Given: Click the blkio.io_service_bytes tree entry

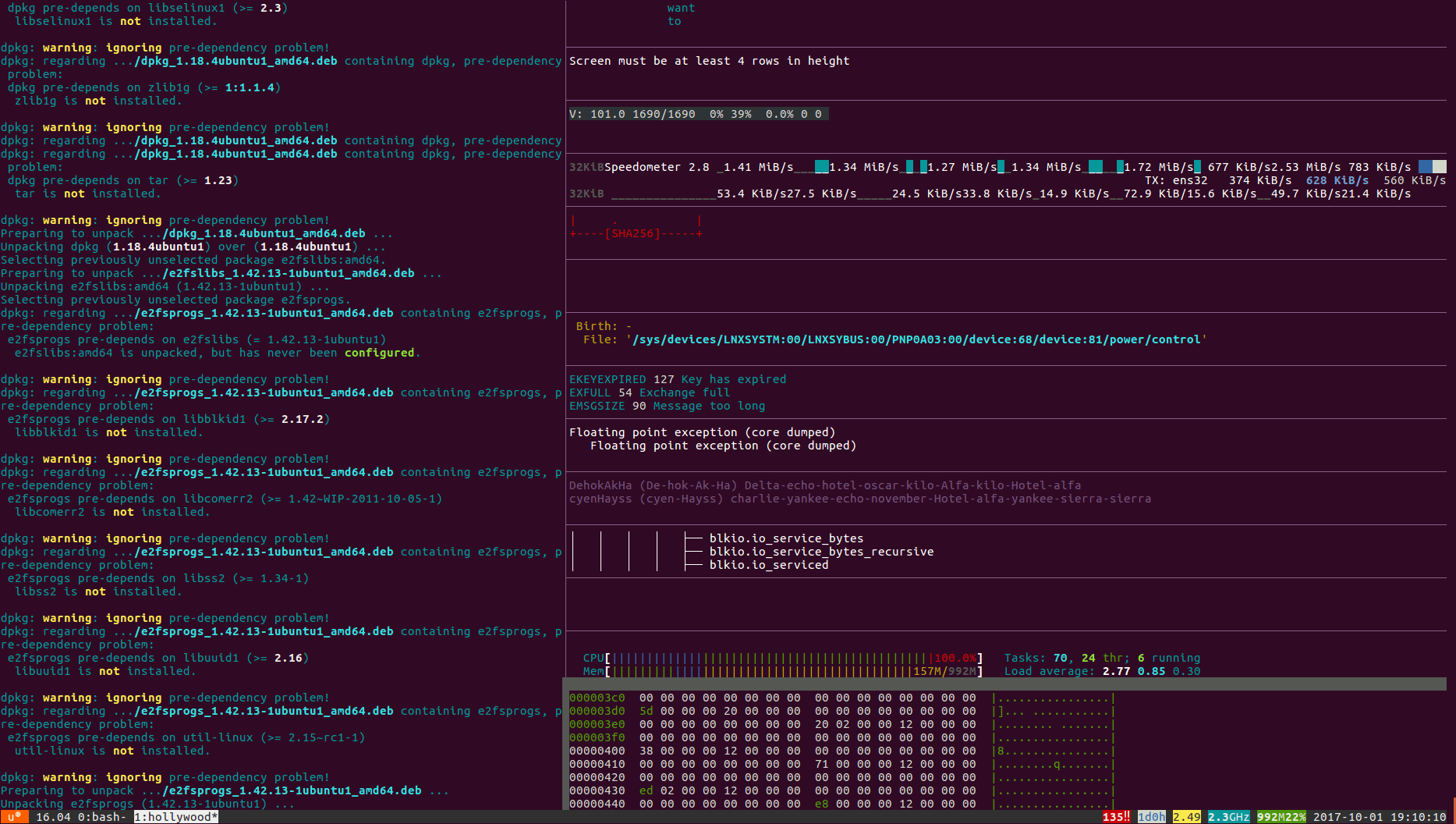Looking at the screenshot, I should 785,538.
